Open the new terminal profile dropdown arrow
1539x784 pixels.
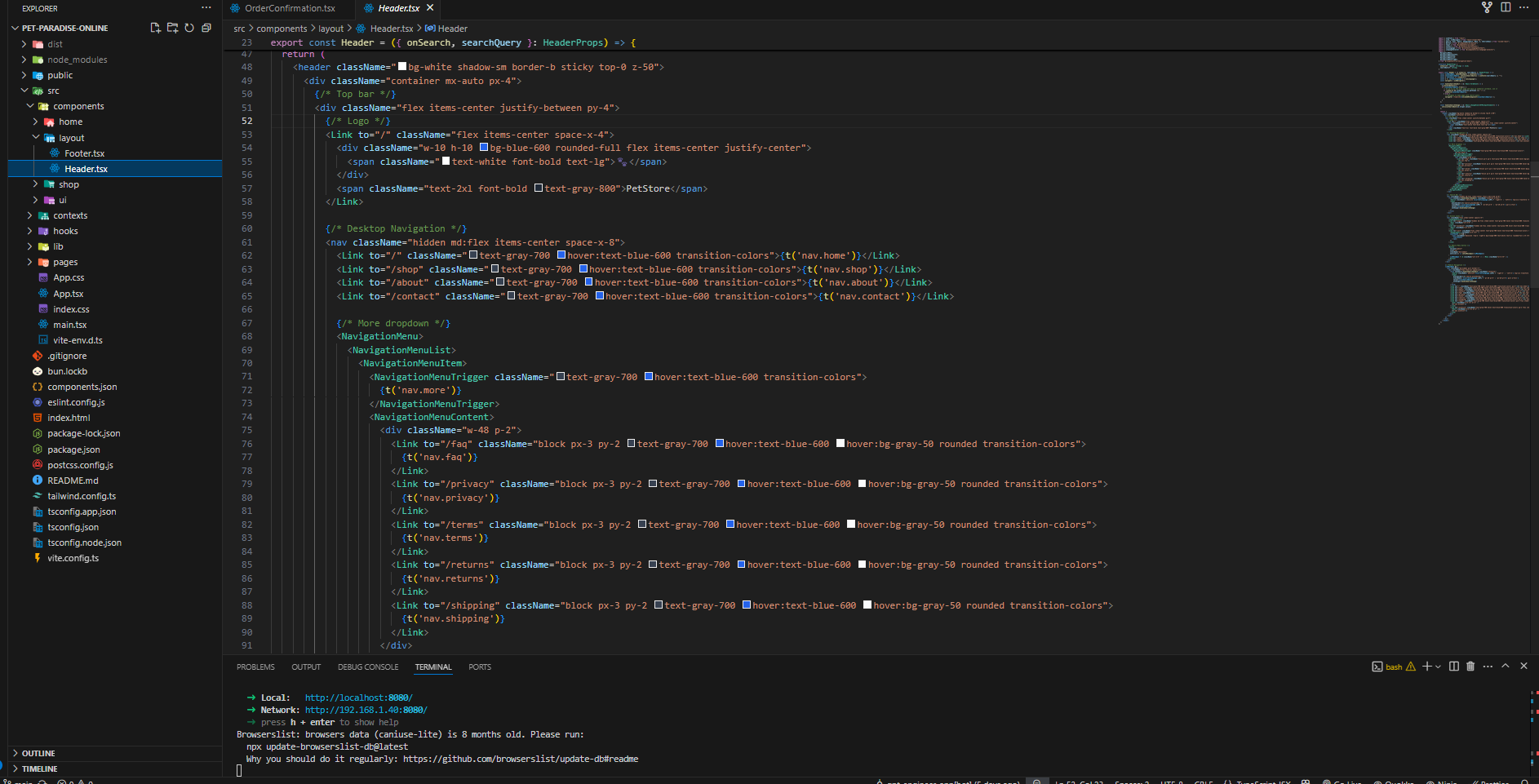[x=1438, y=667]
